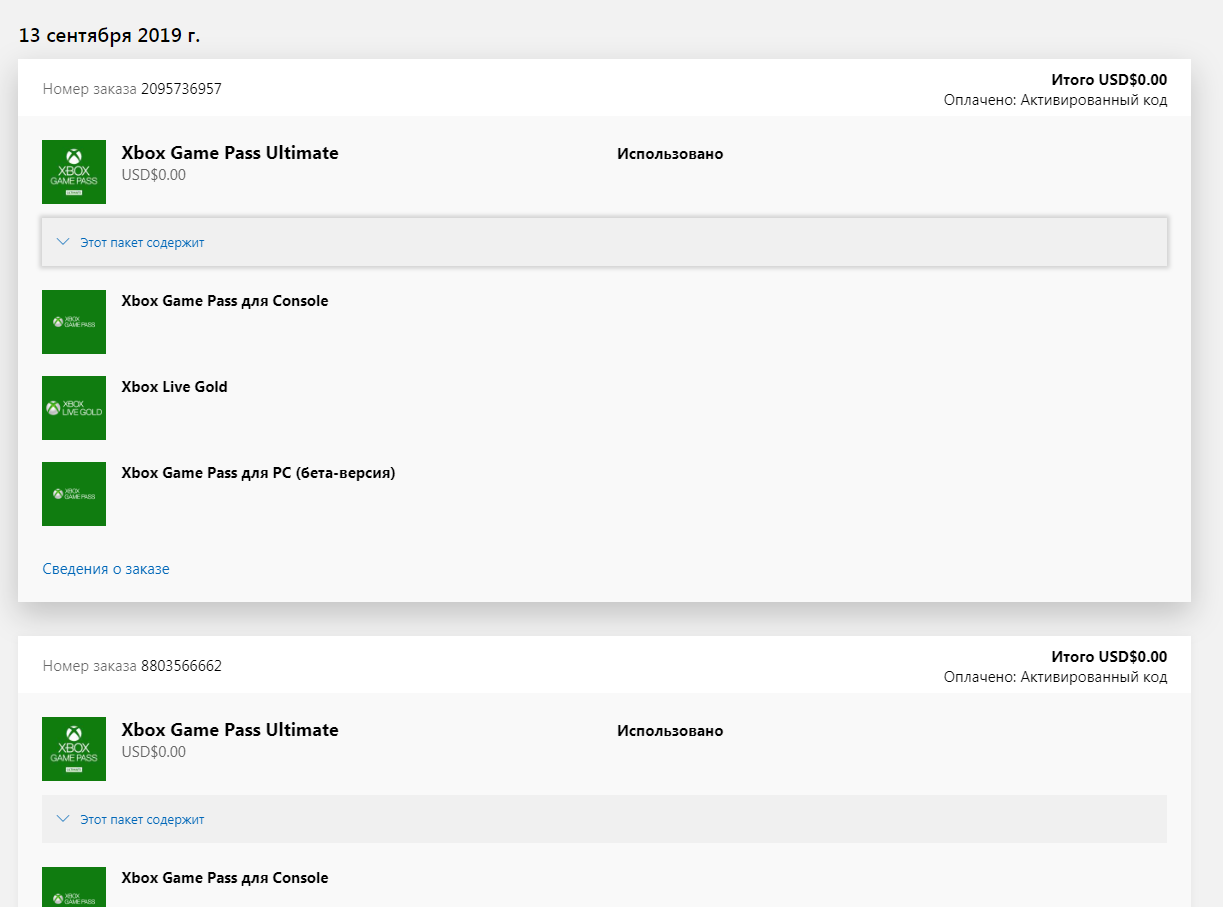1223x907 pixels.
Task: Select order number 8803566662 text
Action: pos(181,666)
